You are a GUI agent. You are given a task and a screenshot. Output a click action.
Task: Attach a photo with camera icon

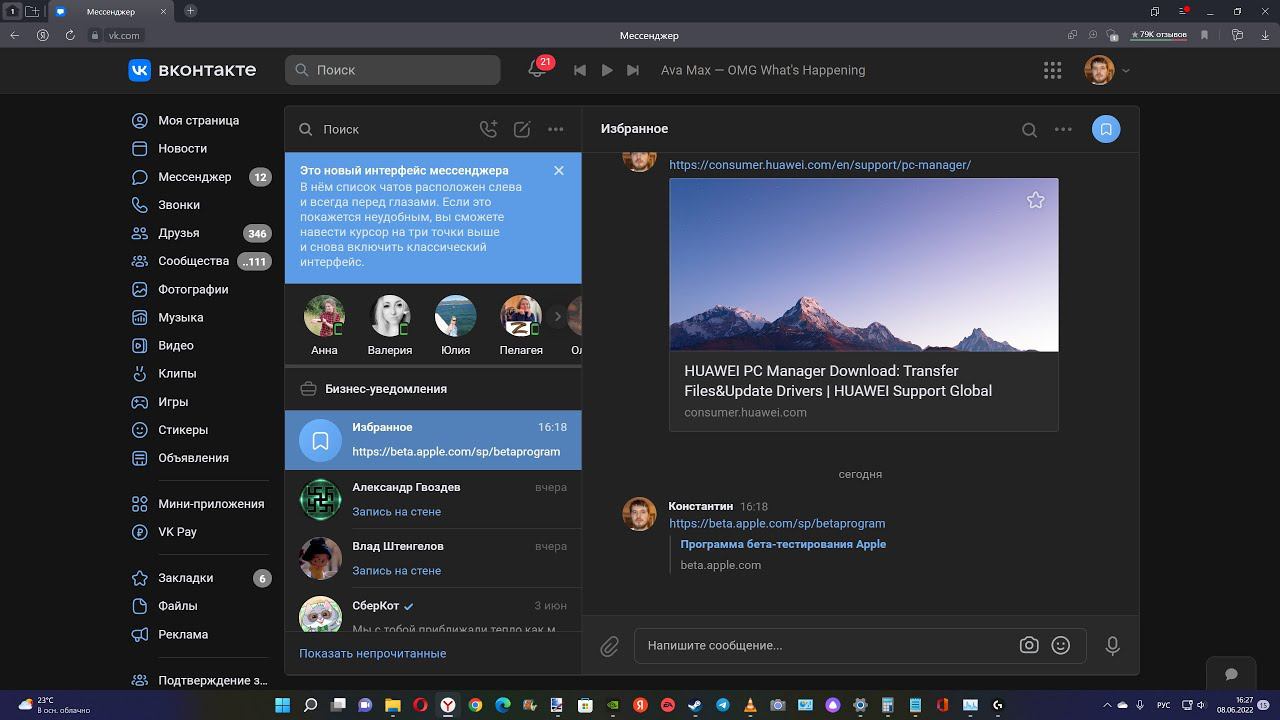(1029, 646)
